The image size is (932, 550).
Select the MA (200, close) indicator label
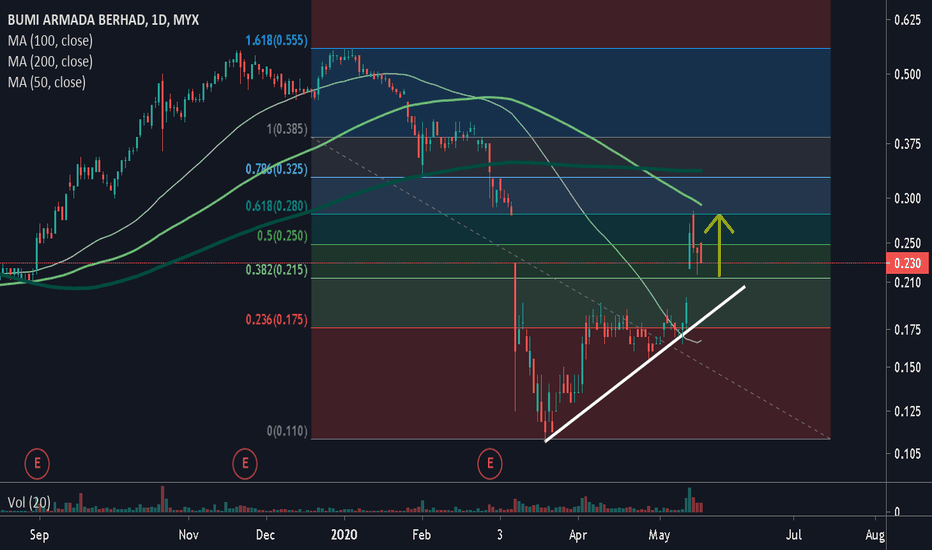(x=50, y=62)
